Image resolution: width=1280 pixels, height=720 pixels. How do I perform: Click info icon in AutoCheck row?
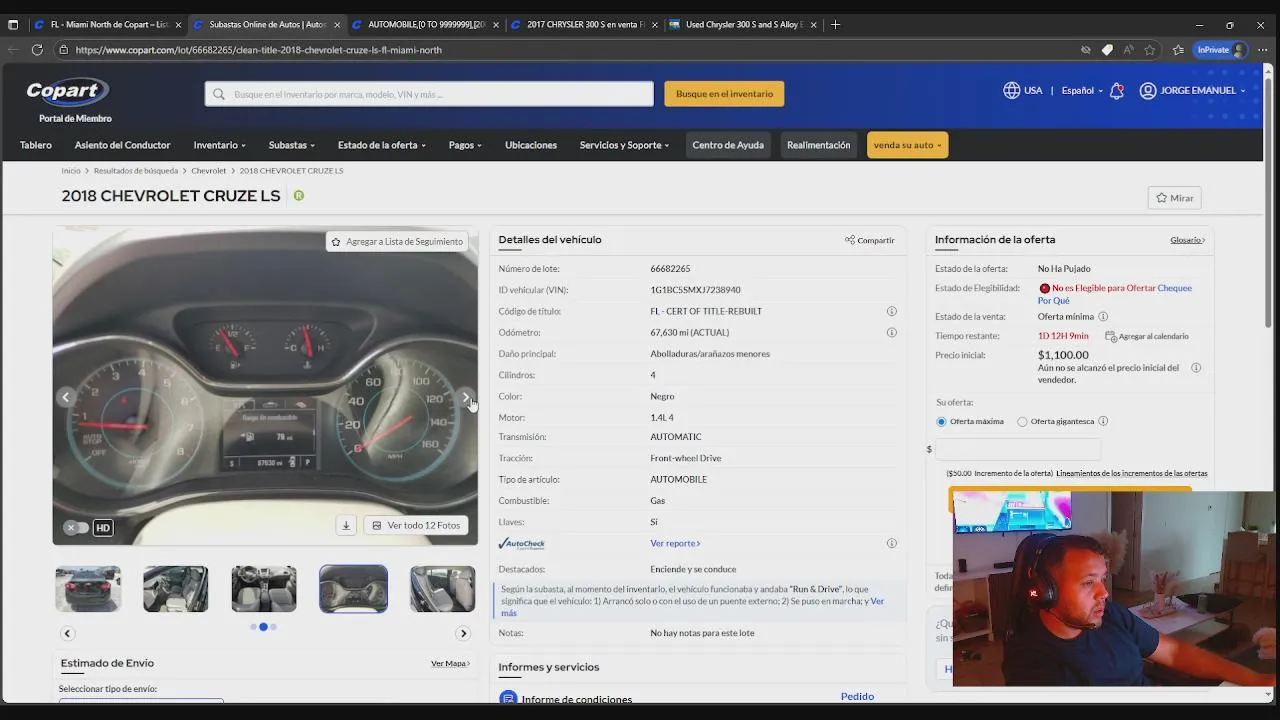(891, 543)
